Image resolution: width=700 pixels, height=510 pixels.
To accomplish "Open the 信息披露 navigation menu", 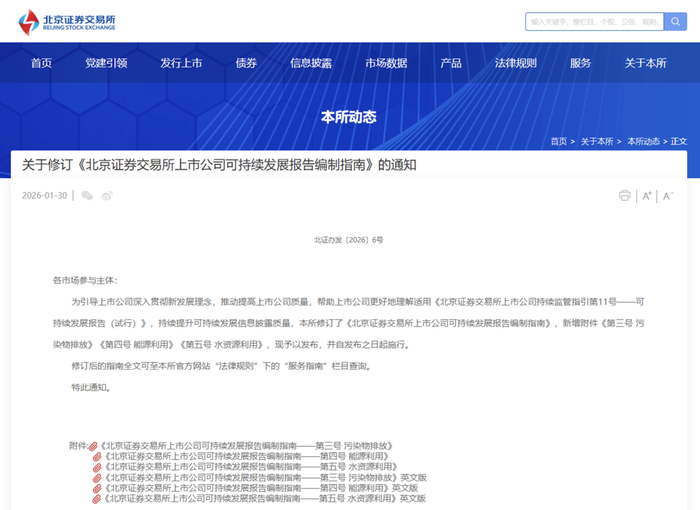I will tap(311, 63).
